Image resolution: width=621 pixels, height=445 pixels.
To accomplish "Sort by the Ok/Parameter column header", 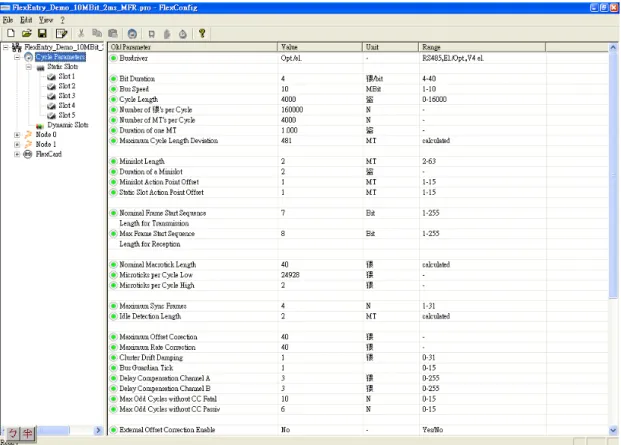I will (193, 47).
